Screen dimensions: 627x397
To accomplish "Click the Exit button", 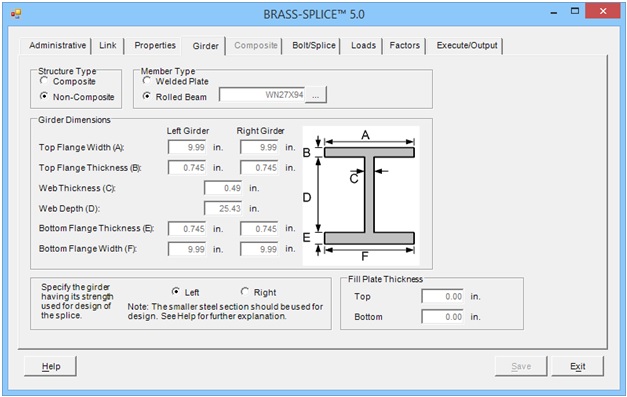I will pyautogui.click(x=577, y=366).
